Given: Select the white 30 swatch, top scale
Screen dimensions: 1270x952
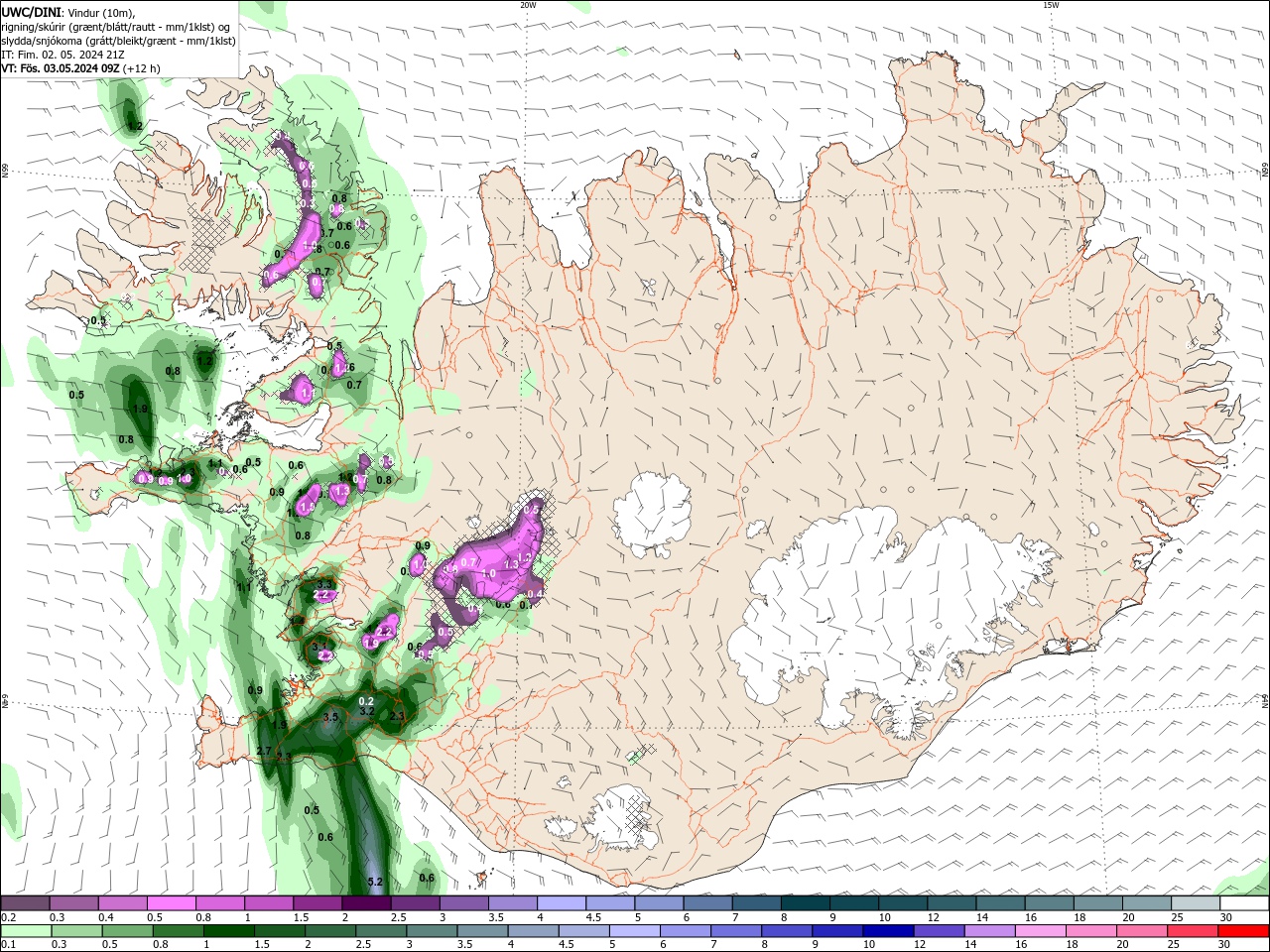Looking at the screenshot, I should [x=1245, y=903].
